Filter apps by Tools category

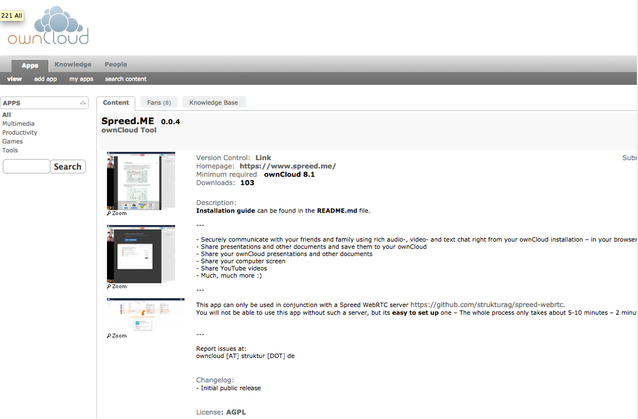[10, 151]
